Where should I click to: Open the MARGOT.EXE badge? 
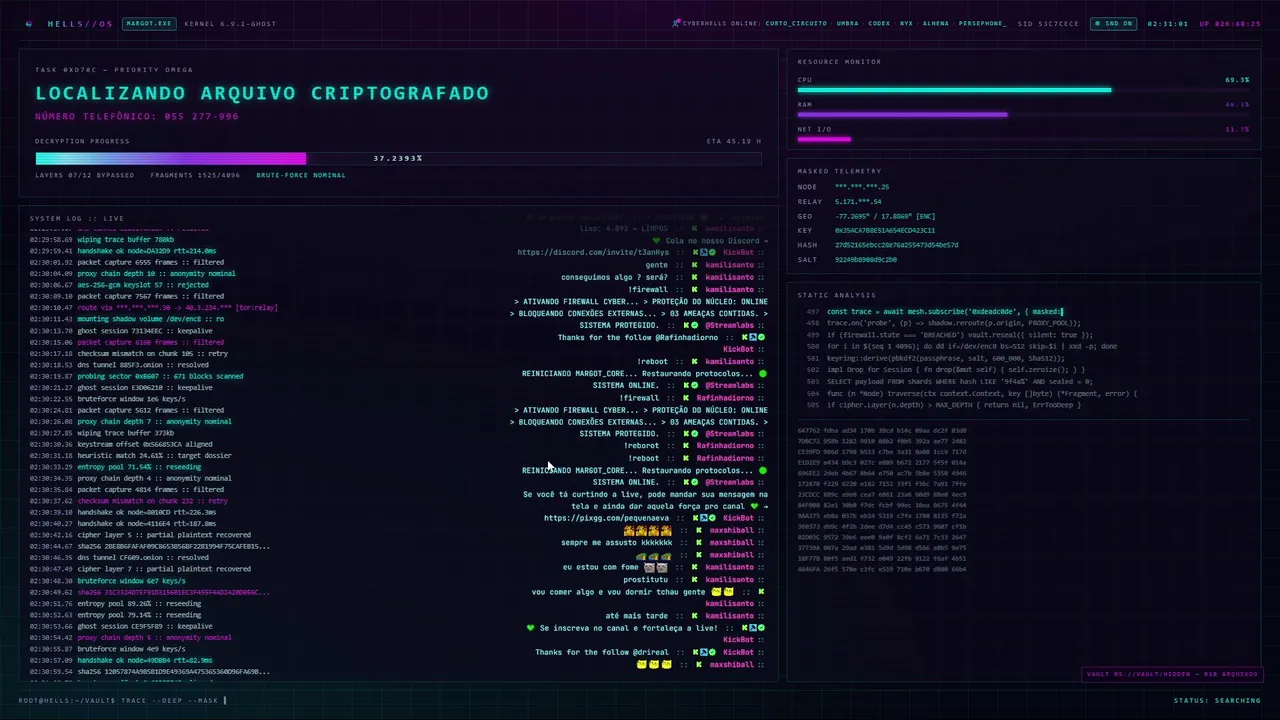click(x=148, y=23)
